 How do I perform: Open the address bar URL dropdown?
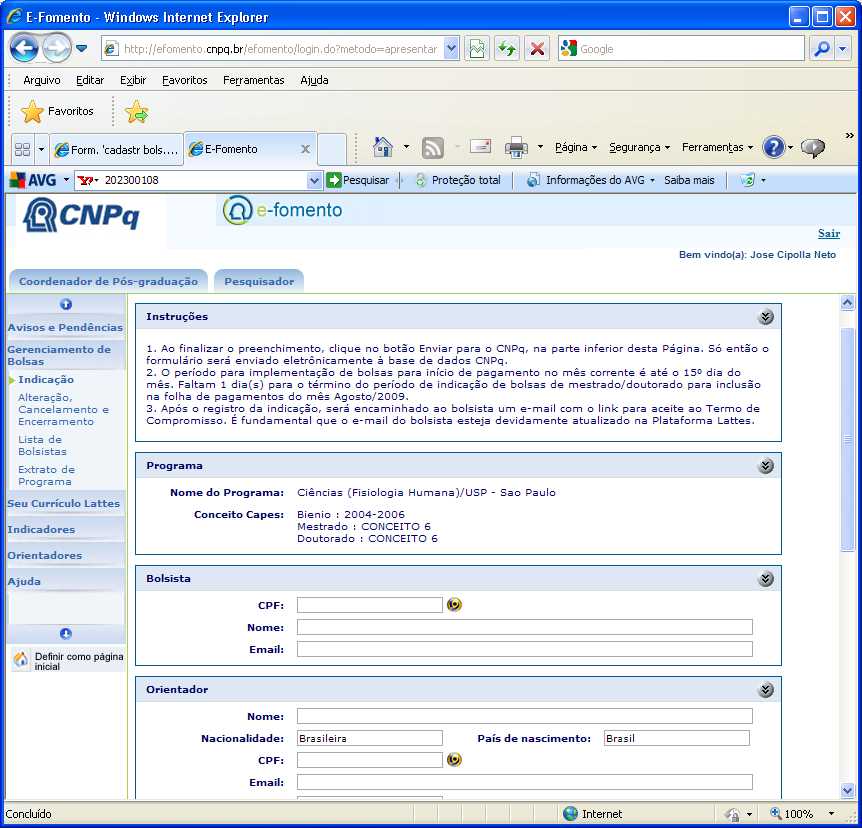tap(451, 49)
